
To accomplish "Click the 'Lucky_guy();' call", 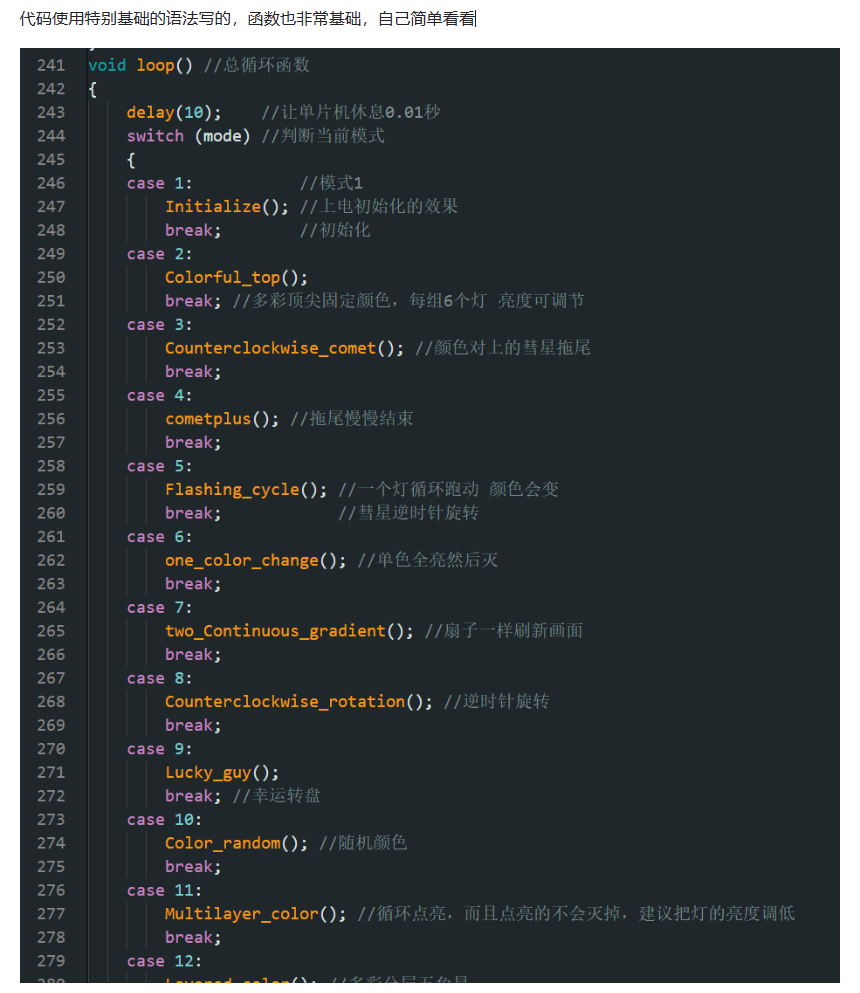I will 222,773.
